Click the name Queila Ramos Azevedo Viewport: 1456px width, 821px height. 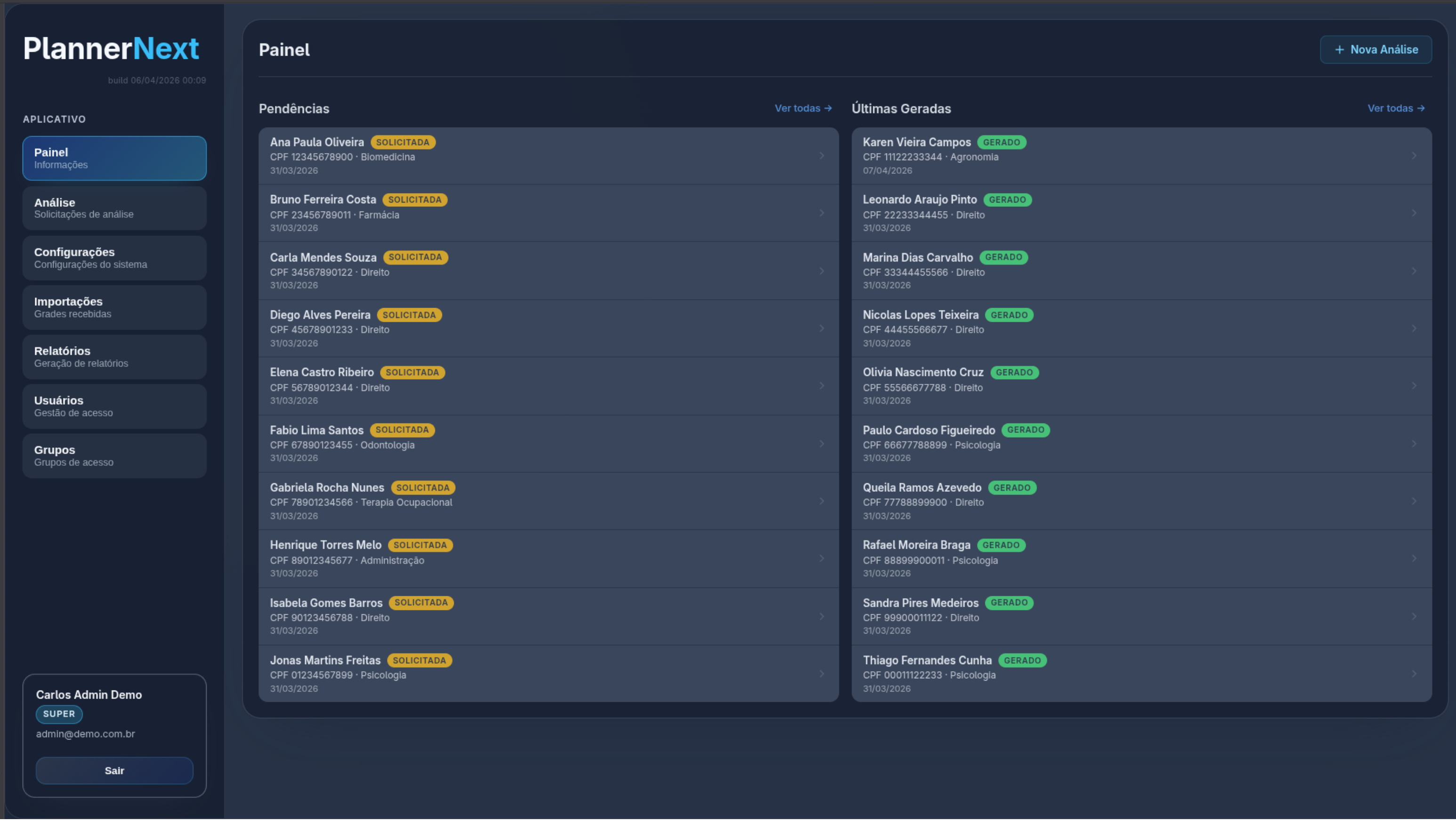pyautogui.click(x=922, y=488)
